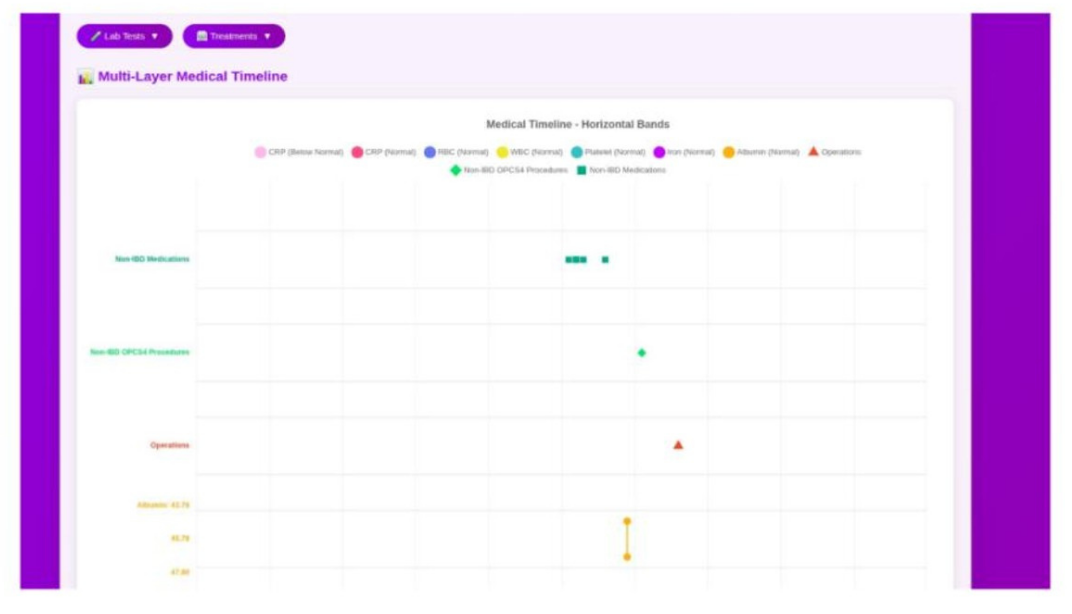
Task: Select the red triangle operation marker on chart
Action: [678, 445]
